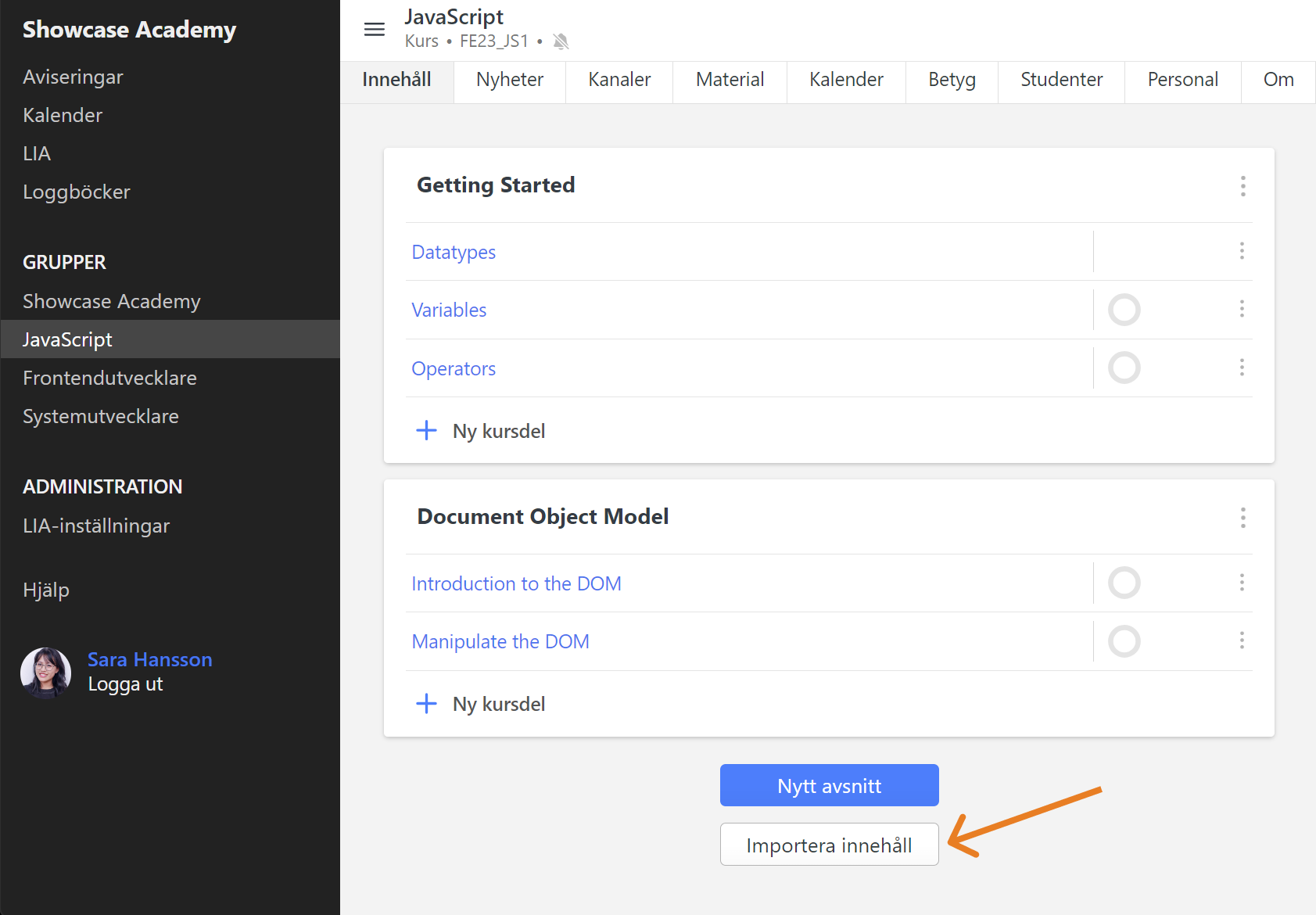
Task: Click Sara Hansson's profile picture
Action: click(x=46, y=672)
